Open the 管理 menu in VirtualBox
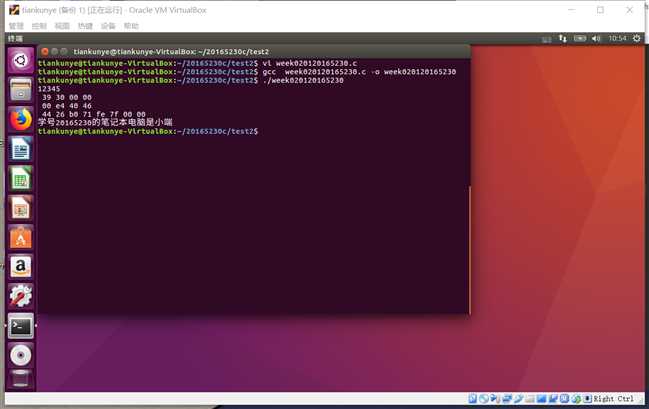649x409 pixels. (16, 26)
